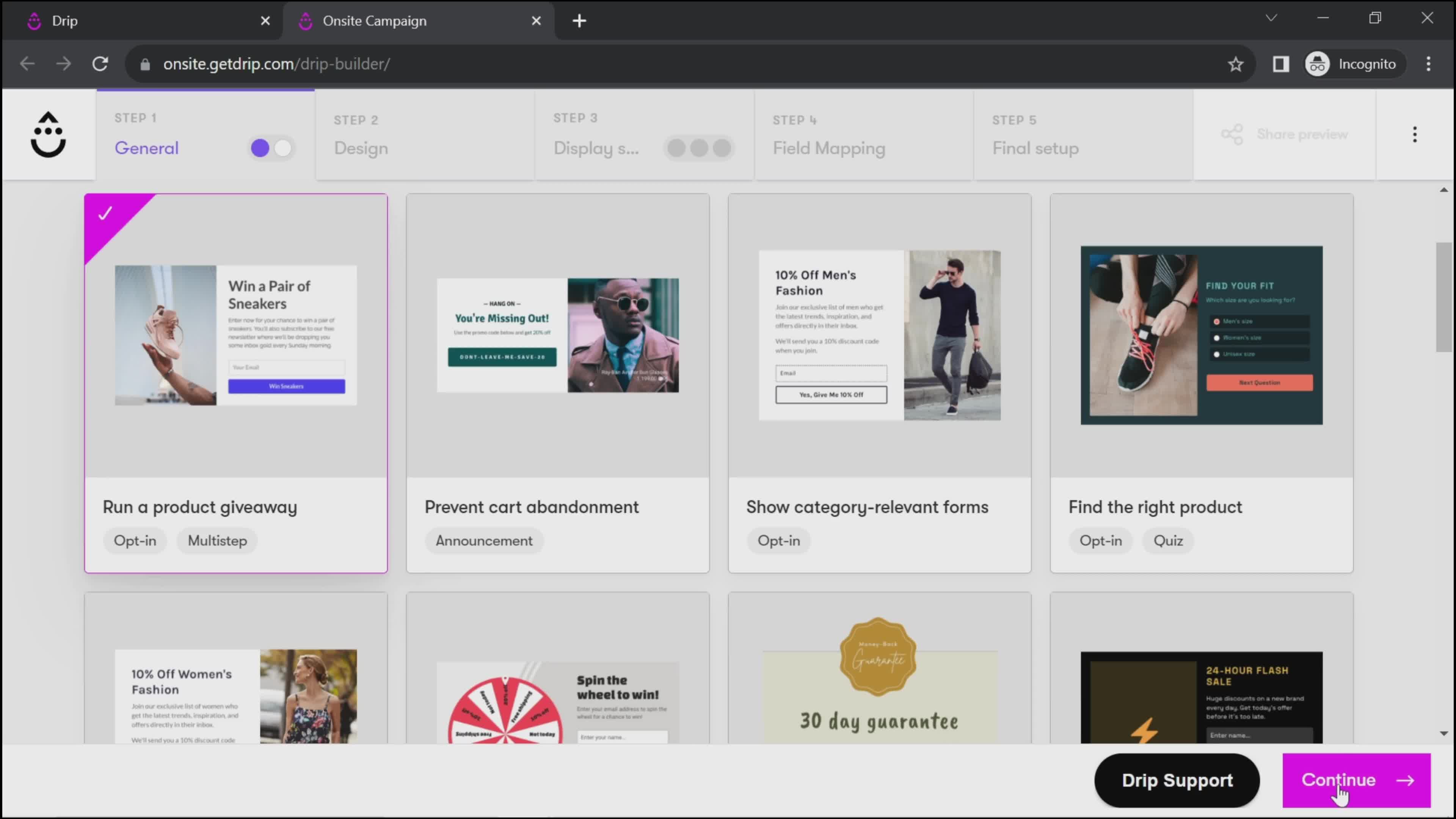Click the Continue button

(1357, 780)
